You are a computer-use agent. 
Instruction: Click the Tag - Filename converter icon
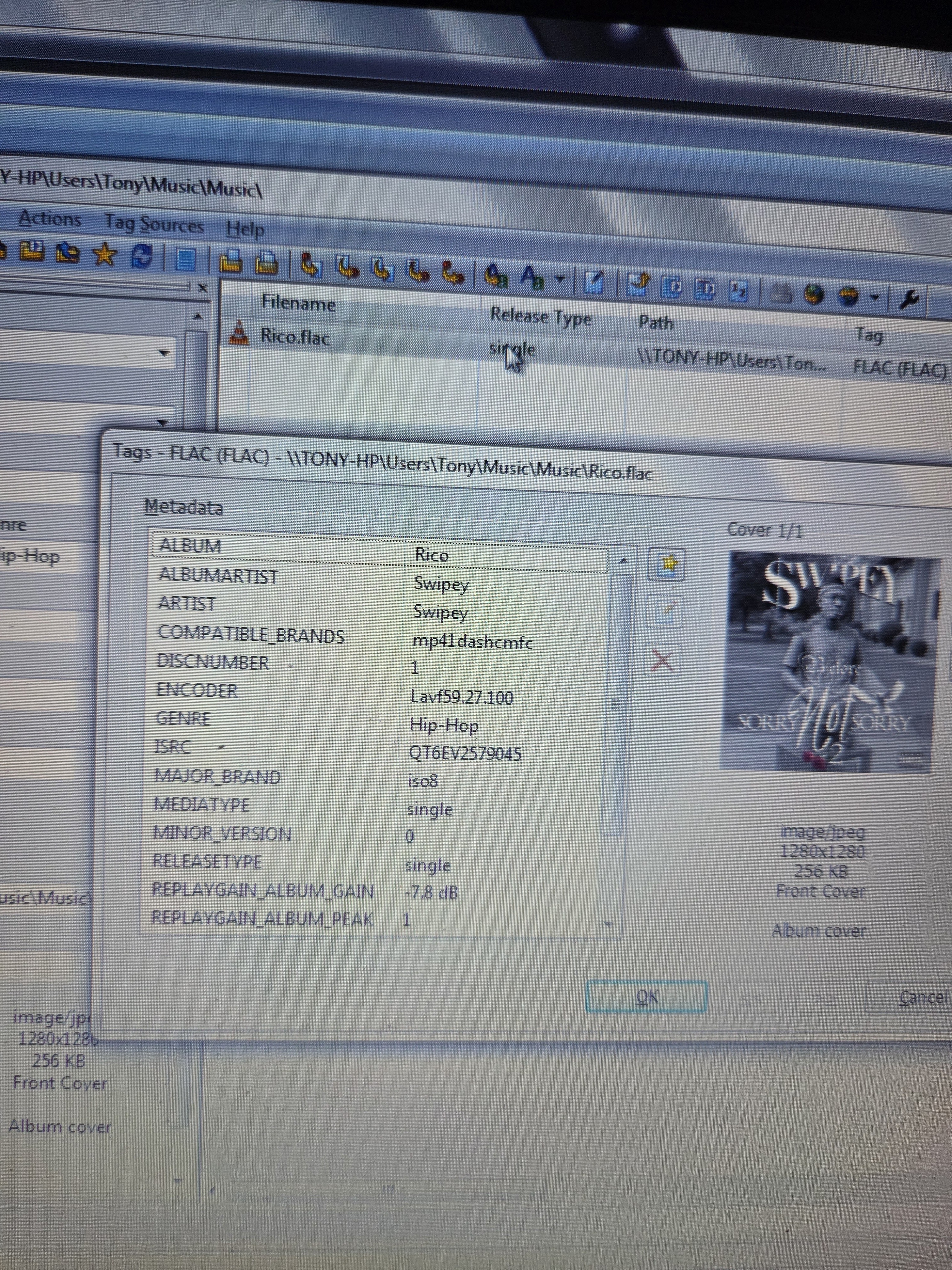(x=312, y=265)
